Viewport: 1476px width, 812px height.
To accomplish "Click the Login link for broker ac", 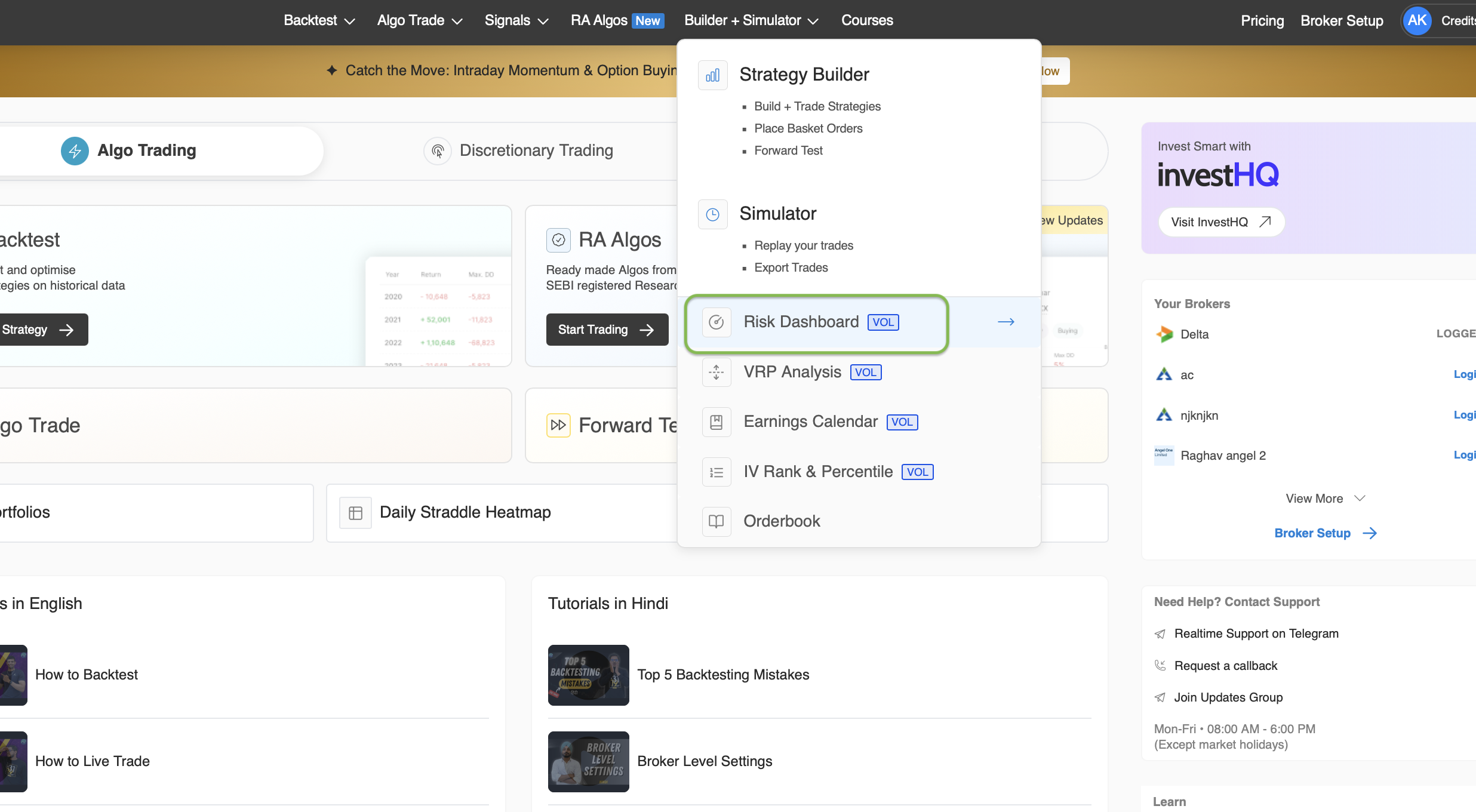I will 1465,374.
